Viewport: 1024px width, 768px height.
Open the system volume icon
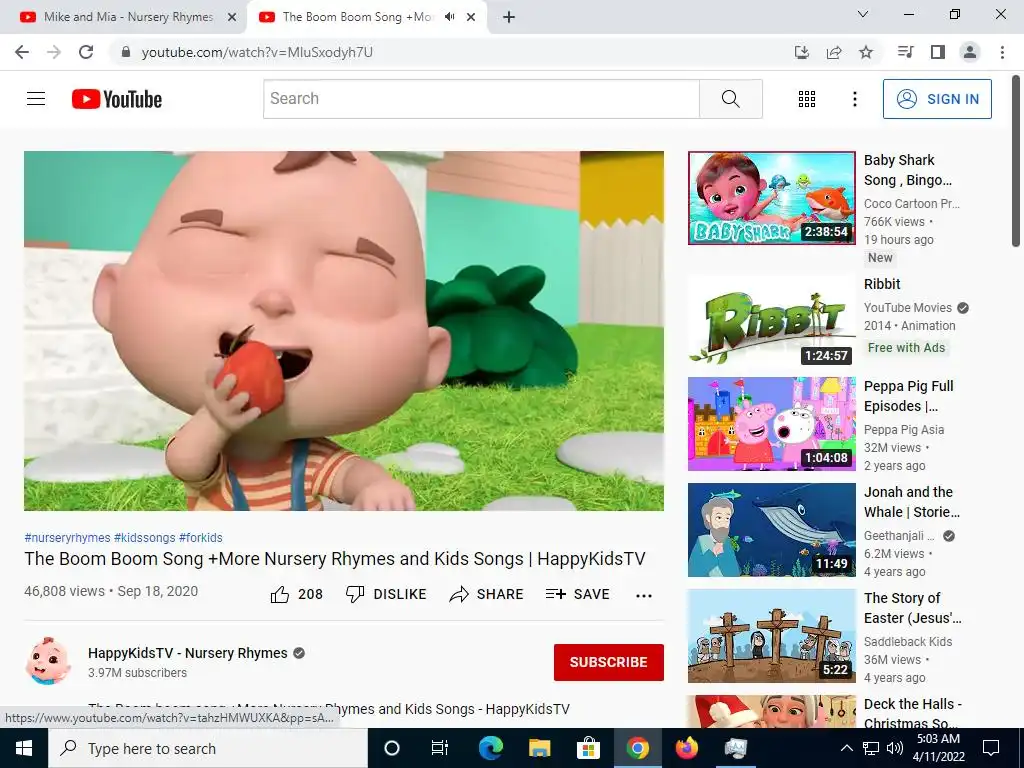tap(895, 748)
